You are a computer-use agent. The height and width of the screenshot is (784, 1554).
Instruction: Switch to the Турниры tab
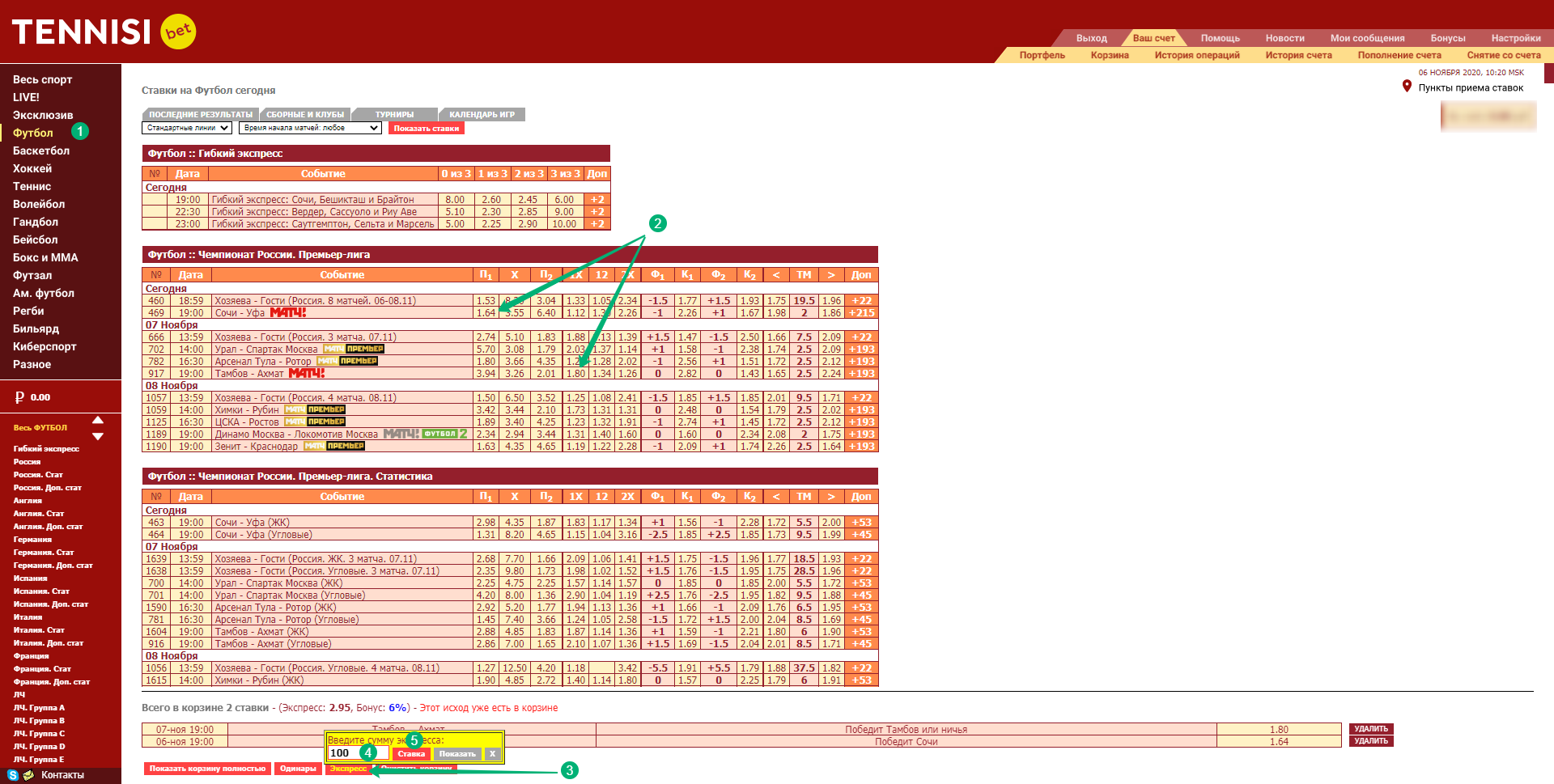point(394,115)
